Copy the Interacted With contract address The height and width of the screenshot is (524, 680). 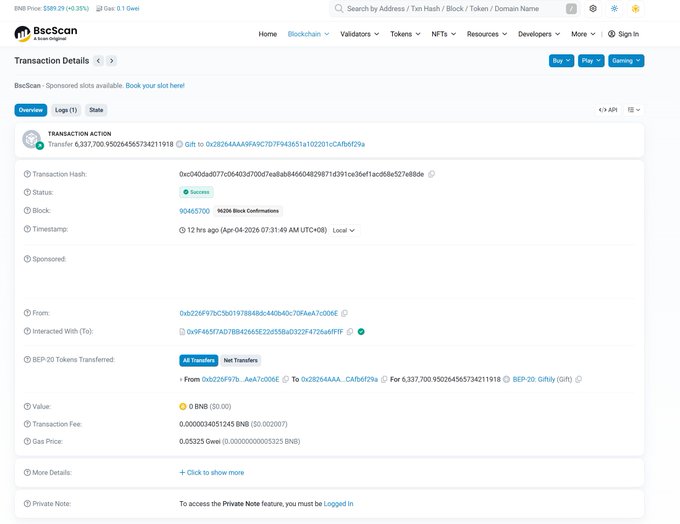[351, 331]
